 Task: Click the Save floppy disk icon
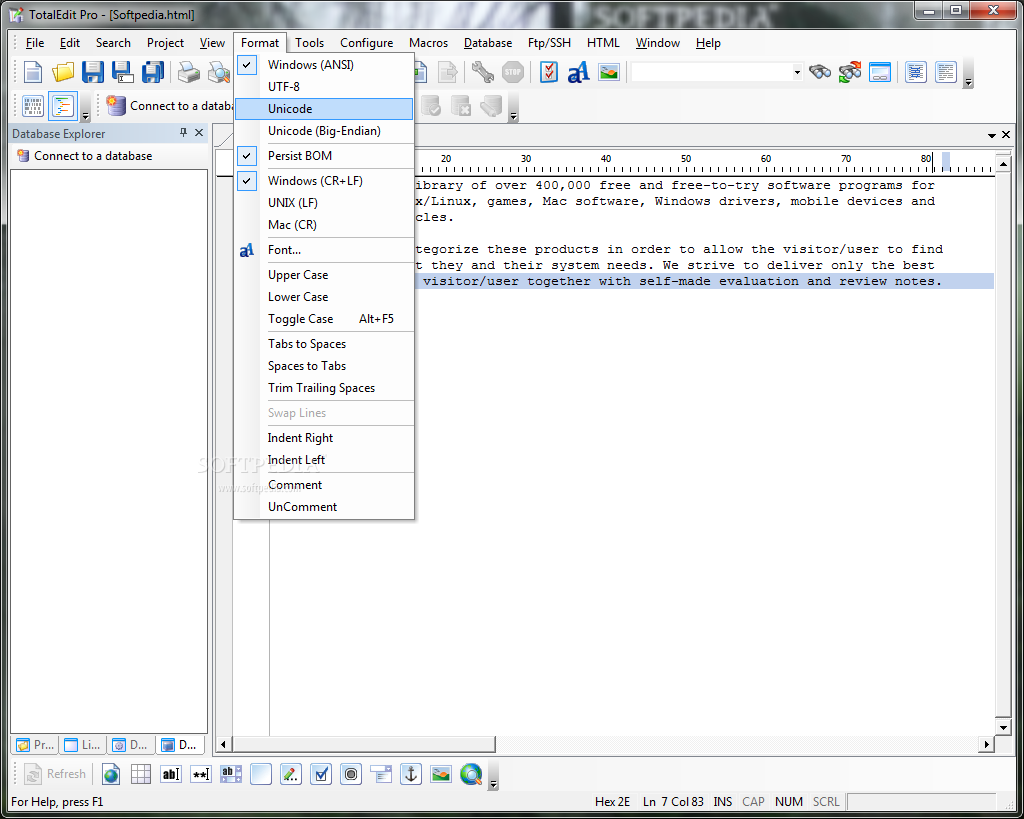tap(93, 72)
